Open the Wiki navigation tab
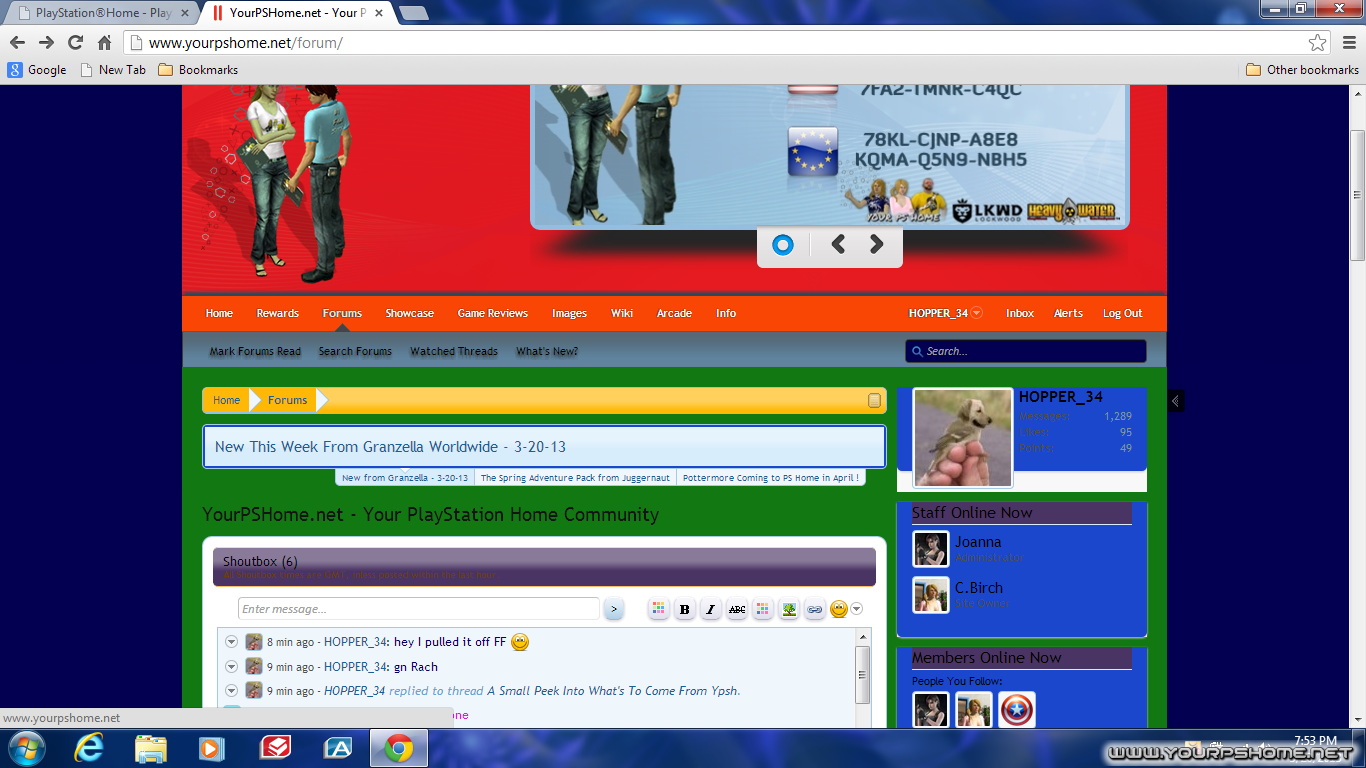 pyautogui.click(x=622, y=313)
